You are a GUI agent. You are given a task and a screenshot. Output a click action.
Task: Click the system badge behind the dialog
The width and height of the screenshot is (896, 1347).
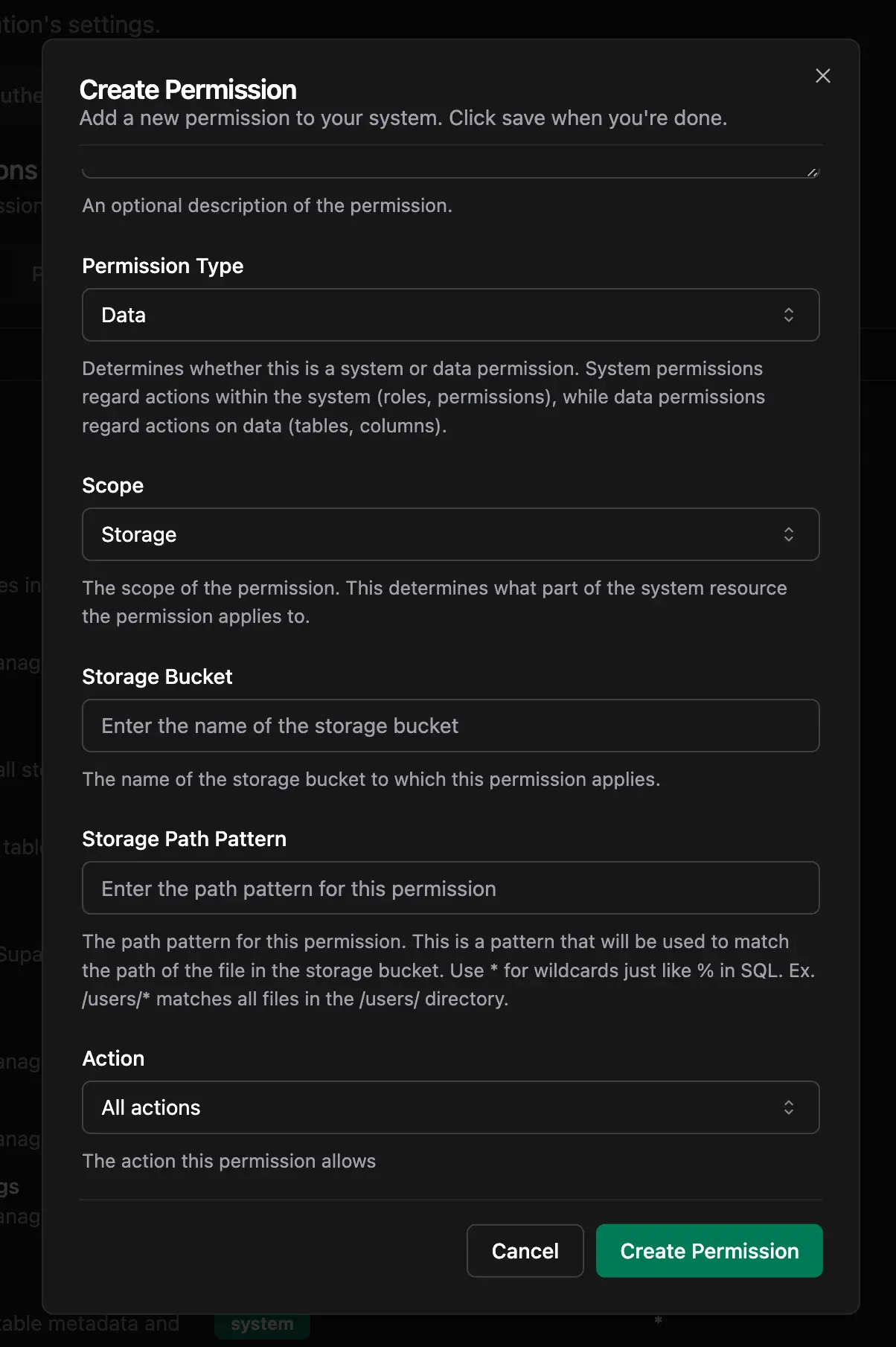[262, 1324]
